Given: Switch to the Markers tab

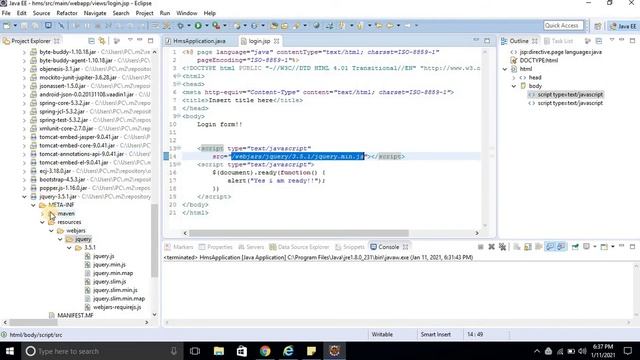Looking at the screenshot, I should 179,247.
